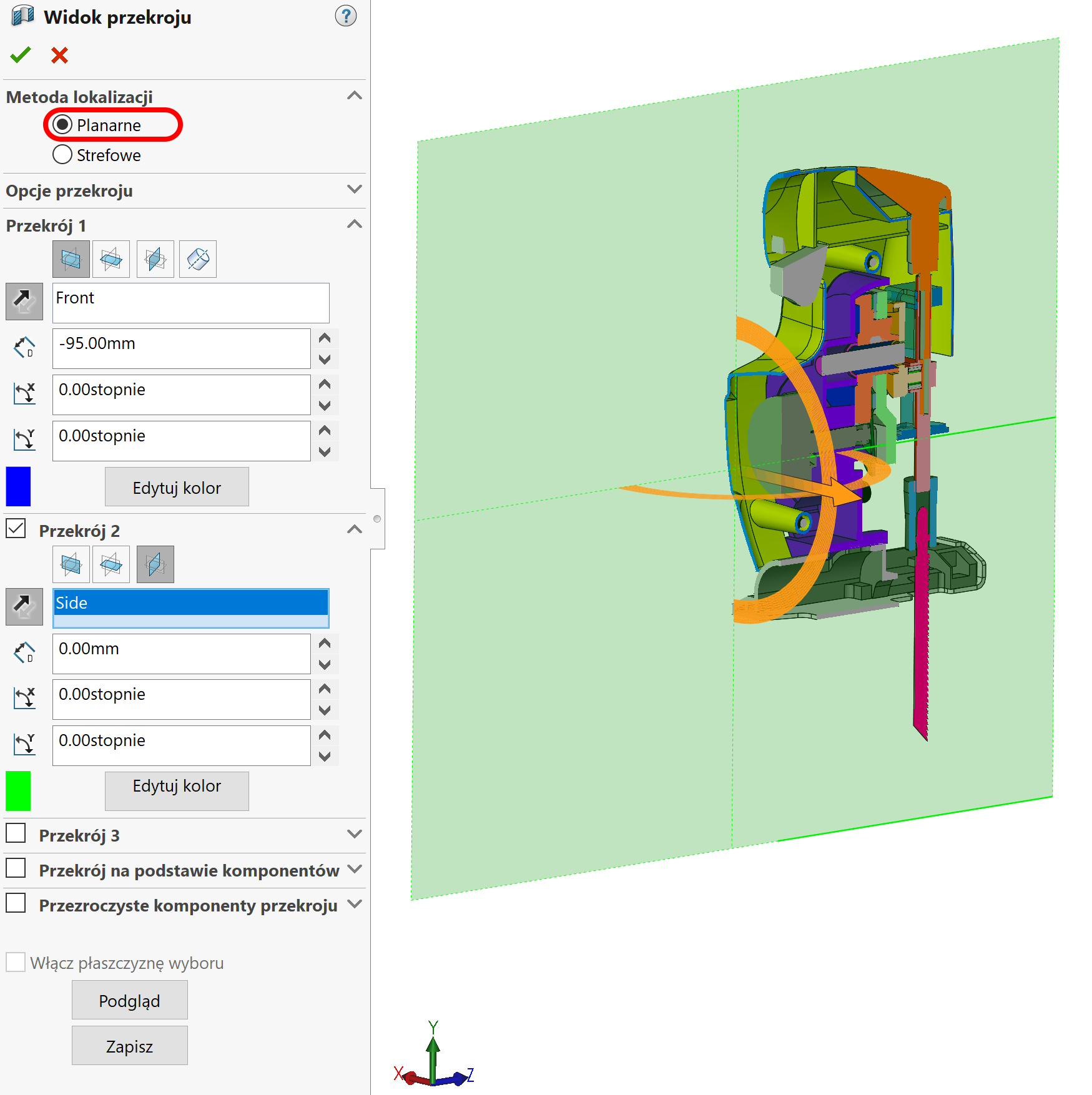1092x1095 pixels.
Task: Enable Przekrój na podstawie komponentów checkbox
Action: pyautogui.click(x=16, y=868)
